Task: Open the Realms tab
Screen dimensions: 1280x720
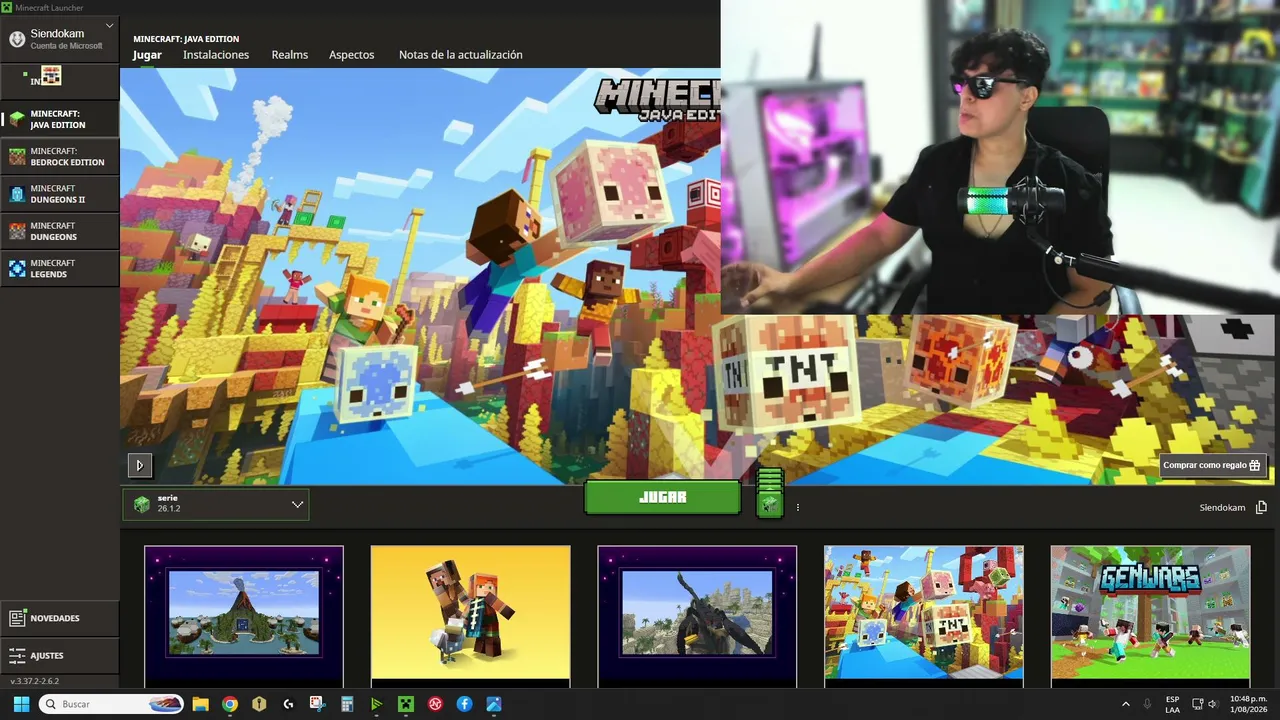Action: pyautogui.click(x=290, y=55)
